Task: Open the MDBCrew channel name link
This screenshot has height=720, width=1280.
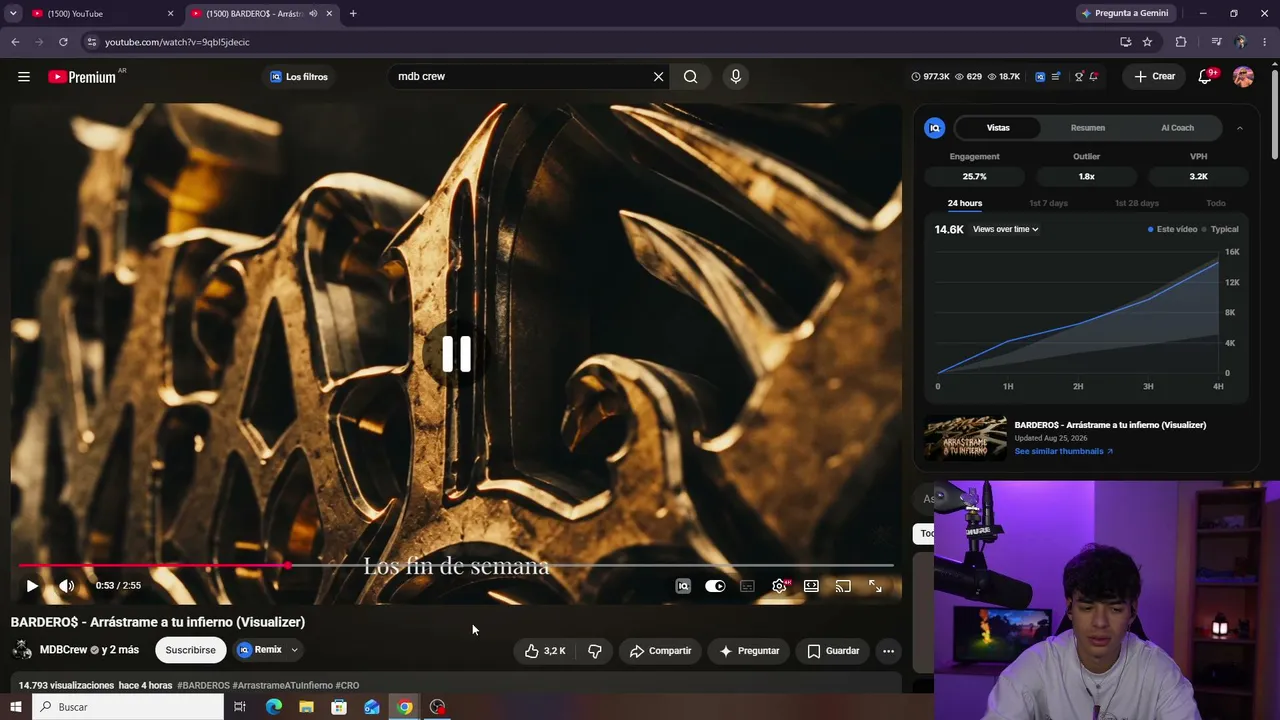Action: 63,650
